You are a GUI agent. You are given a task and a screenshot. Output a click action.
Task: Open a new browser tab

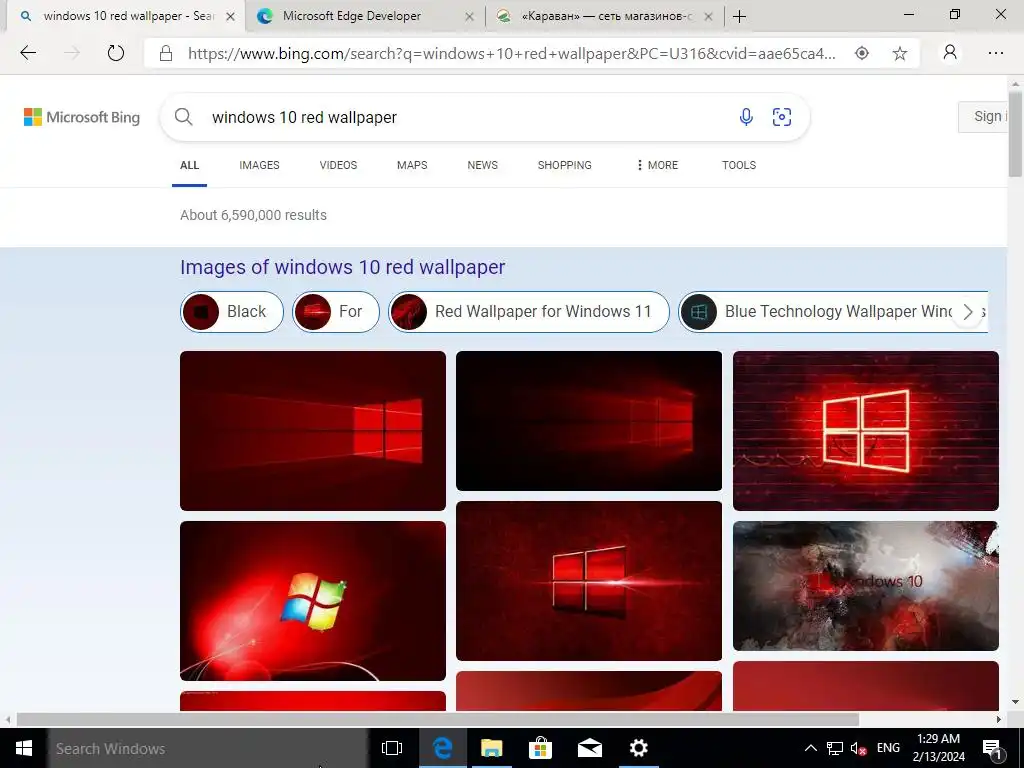pos(739,17)
